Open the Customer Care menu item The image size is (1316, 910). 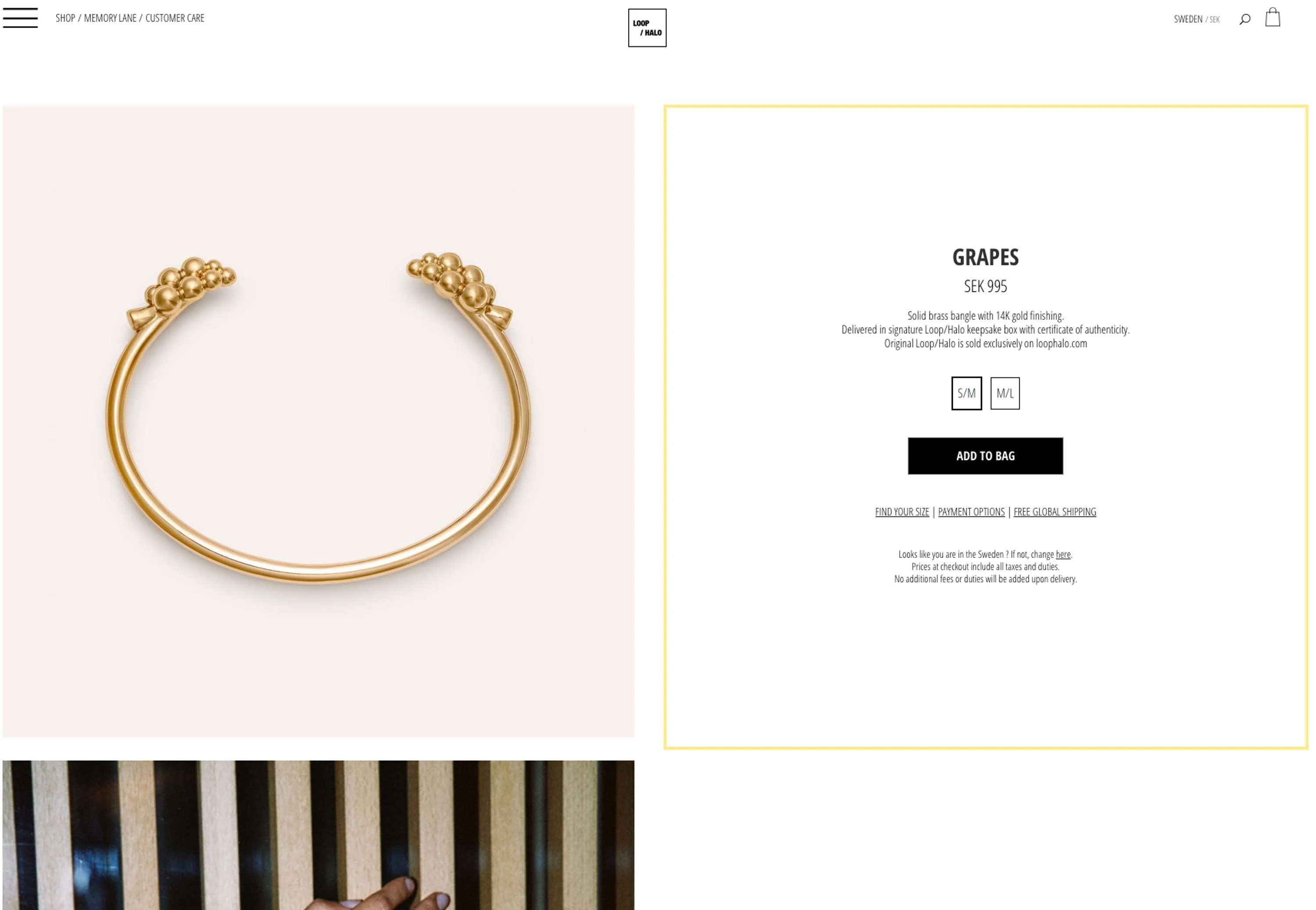tap(175, 18)
